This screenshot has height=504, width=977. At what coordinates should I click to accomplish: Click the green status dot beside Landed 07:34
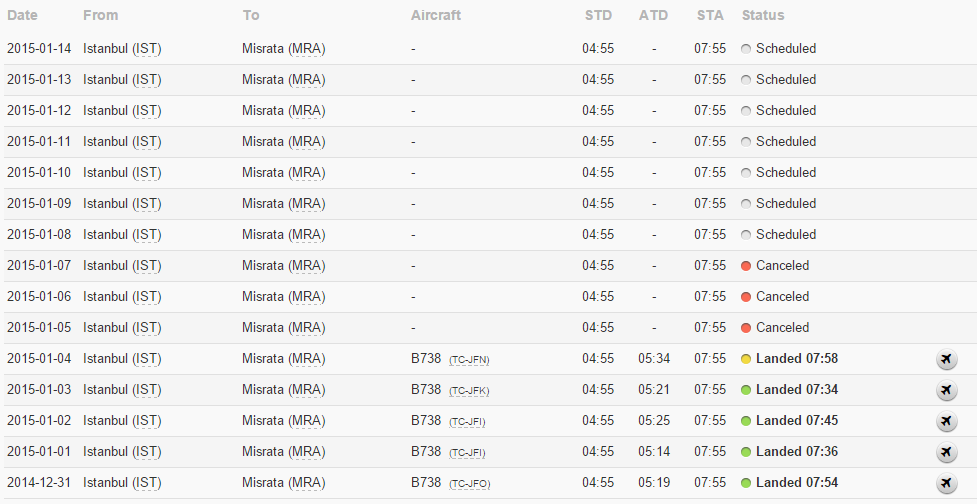tap(746, 390)
